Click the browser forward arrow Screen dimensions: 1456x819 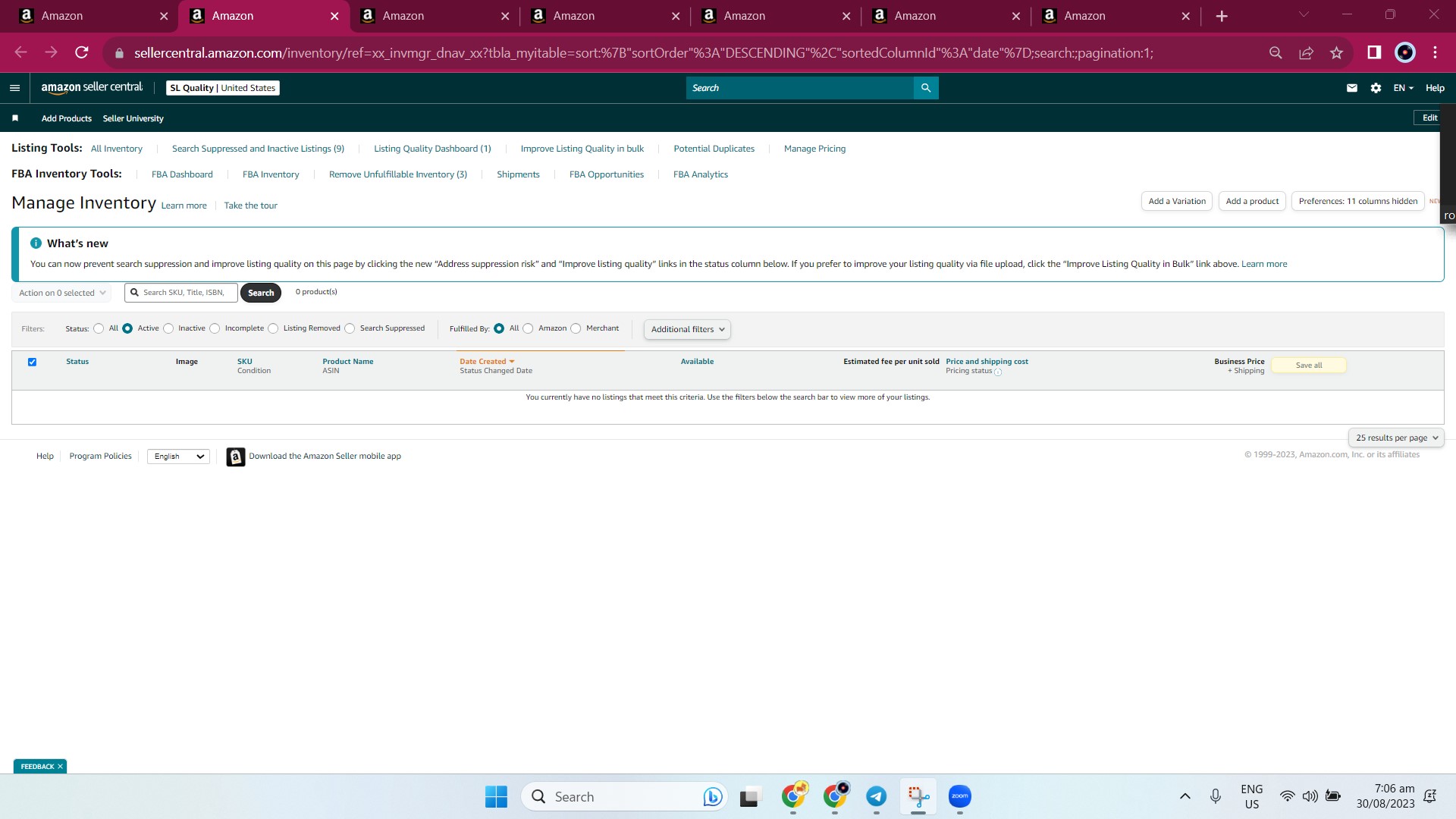coord(51,52)
